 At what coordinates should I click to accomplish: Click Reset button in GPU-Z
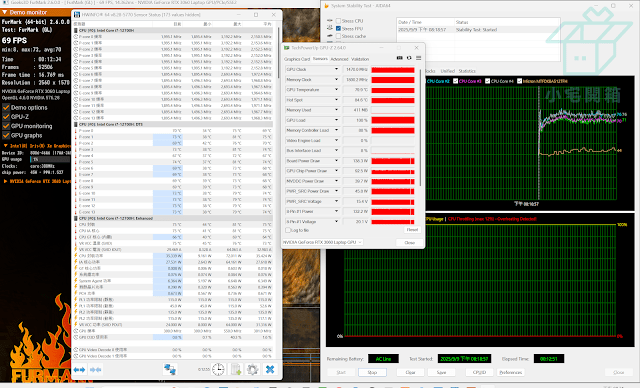coord(412,230)
